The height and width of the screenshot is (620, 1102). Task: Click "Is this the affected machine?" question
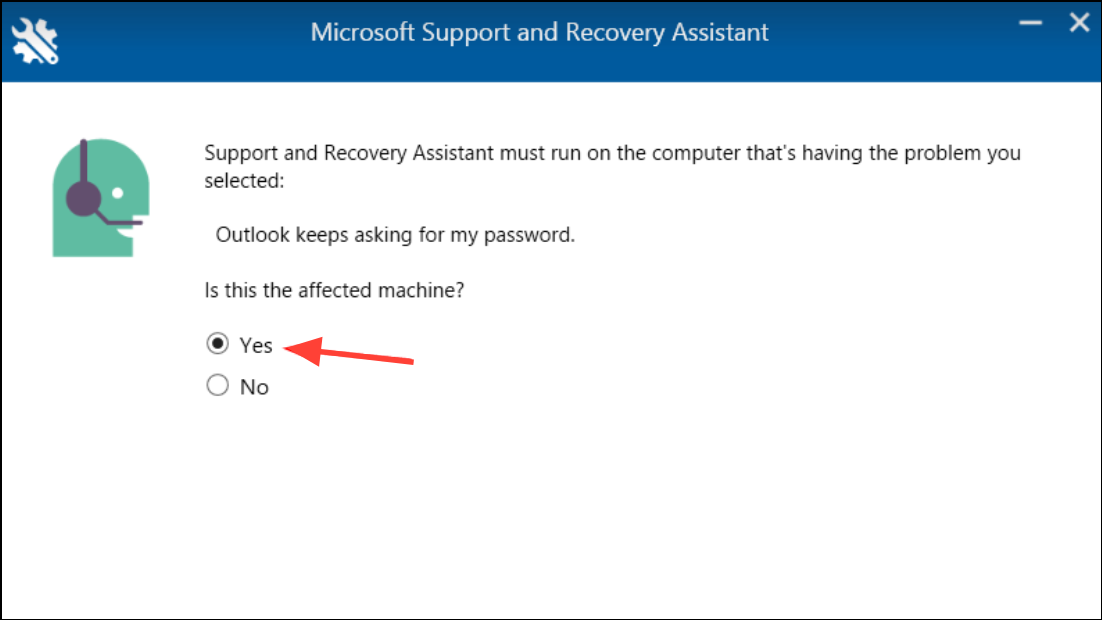(x=335, y=290)
